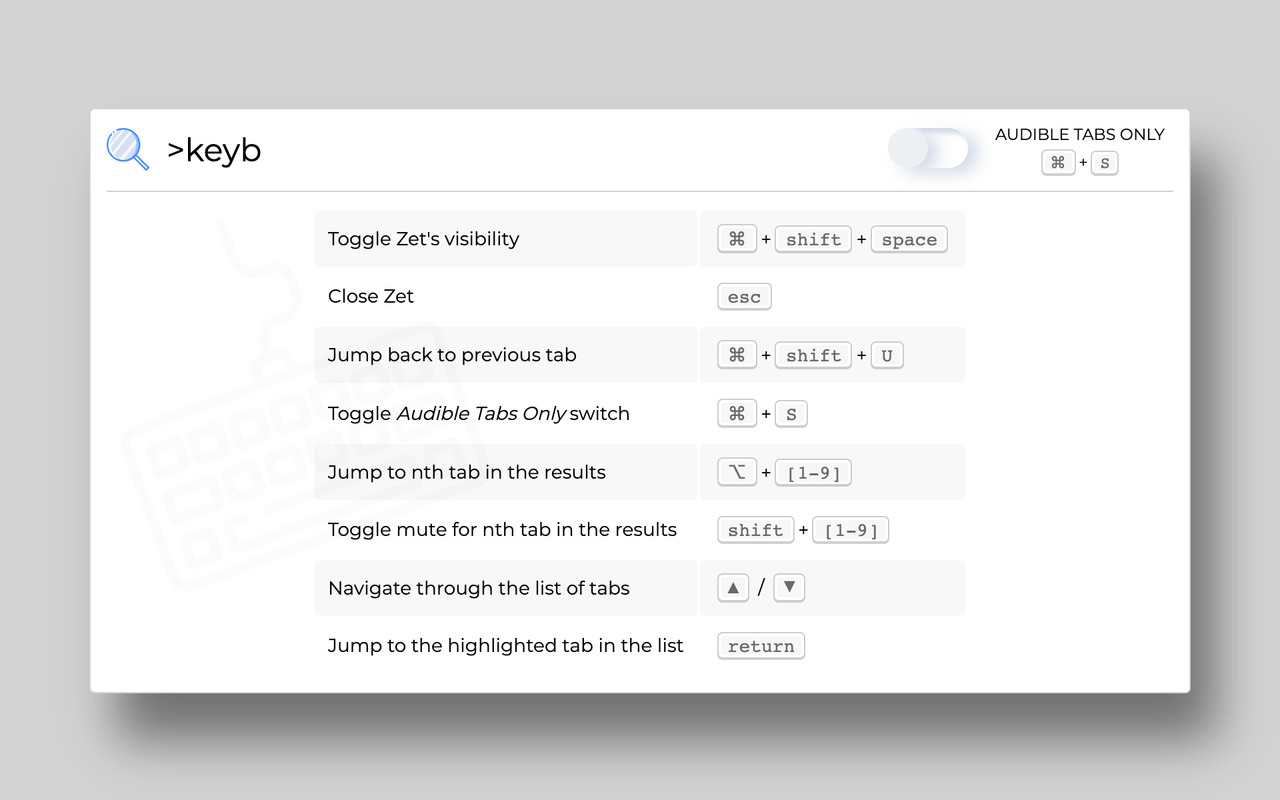Select the "Close Zet" shortcut entry
Screen dimensions: 1280x800
coord(371,296)
